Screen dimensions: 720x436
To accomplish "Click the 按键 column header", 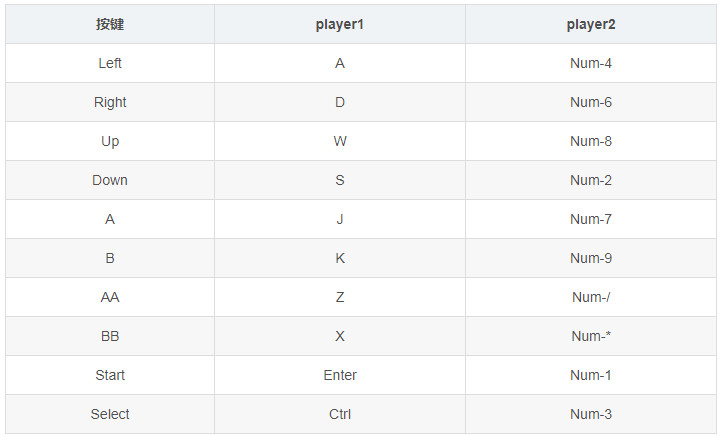I will [110, 24].
